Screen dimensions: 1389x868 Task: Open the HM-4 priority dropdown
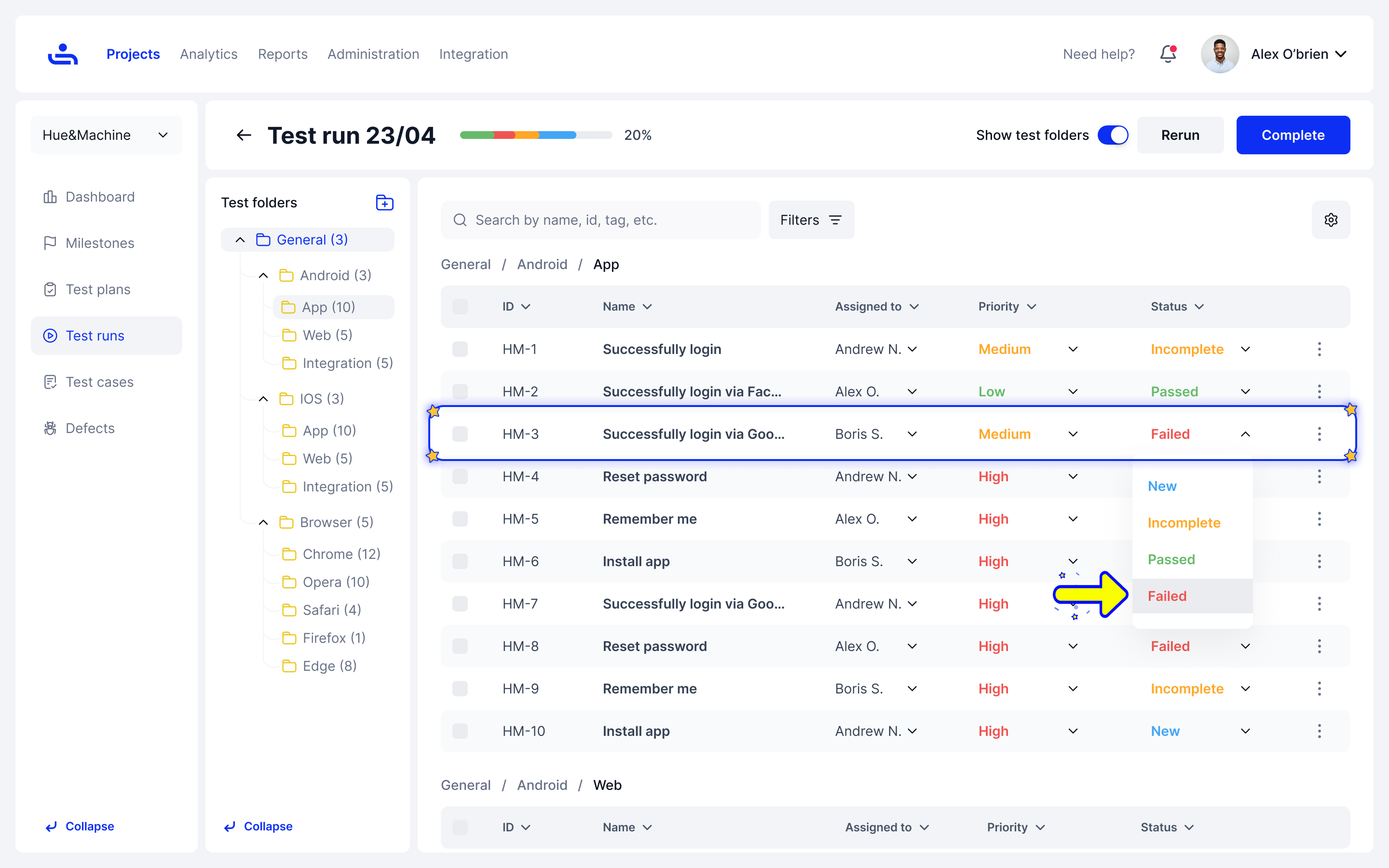(x=1072, y=476)
